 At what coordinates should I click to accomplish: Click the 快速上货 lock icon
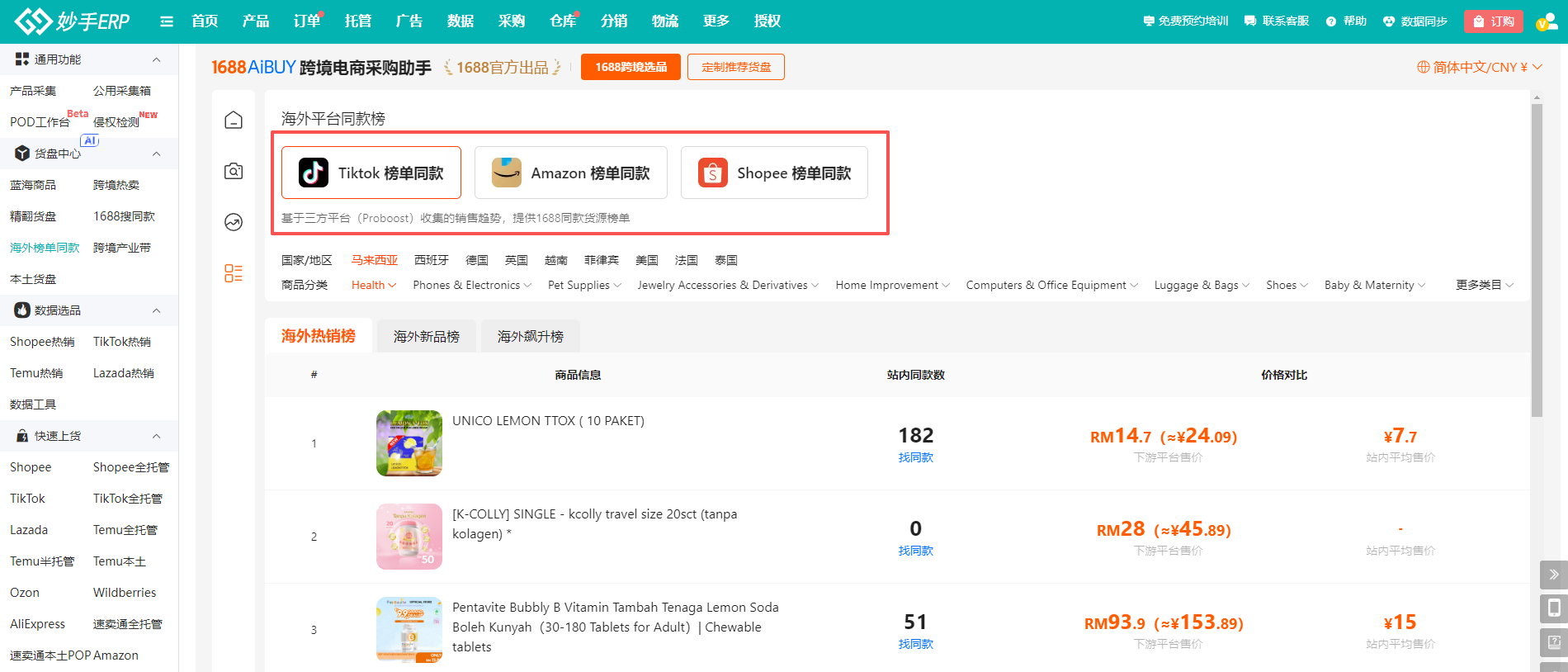[x=22, y=436]
